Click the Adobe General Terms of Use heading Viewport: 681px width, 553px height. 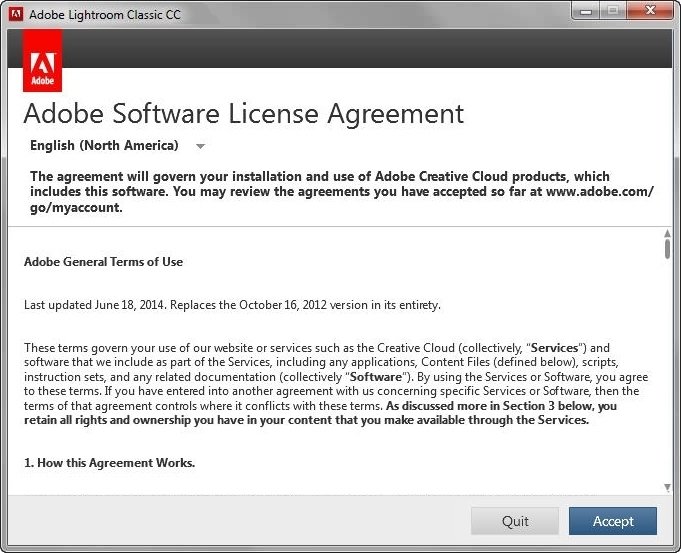pyautogui.click(x=103, y=262)
